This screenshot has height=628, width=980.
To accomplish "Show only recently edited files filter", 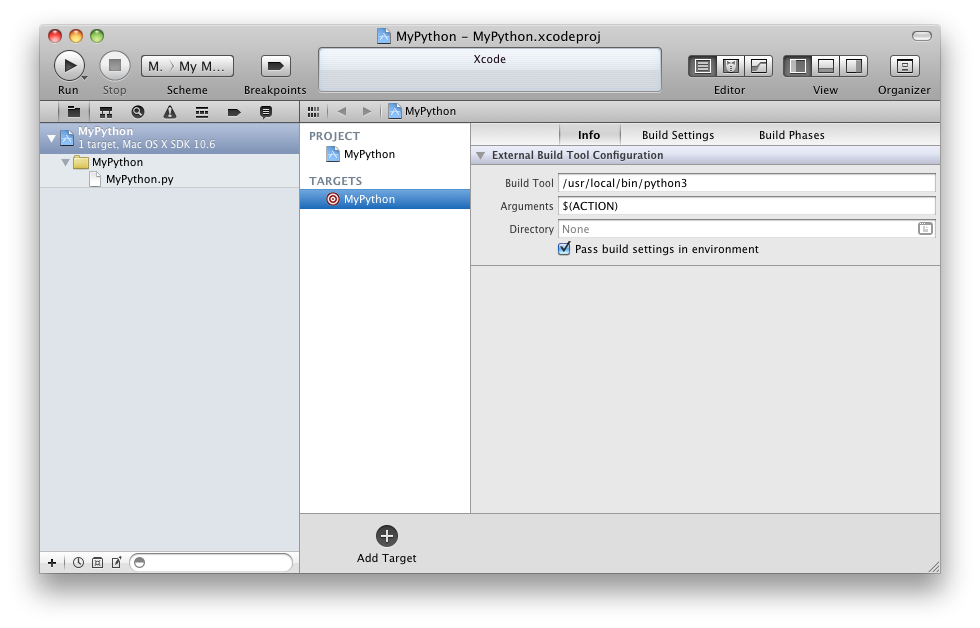I will tap(78, 562).
